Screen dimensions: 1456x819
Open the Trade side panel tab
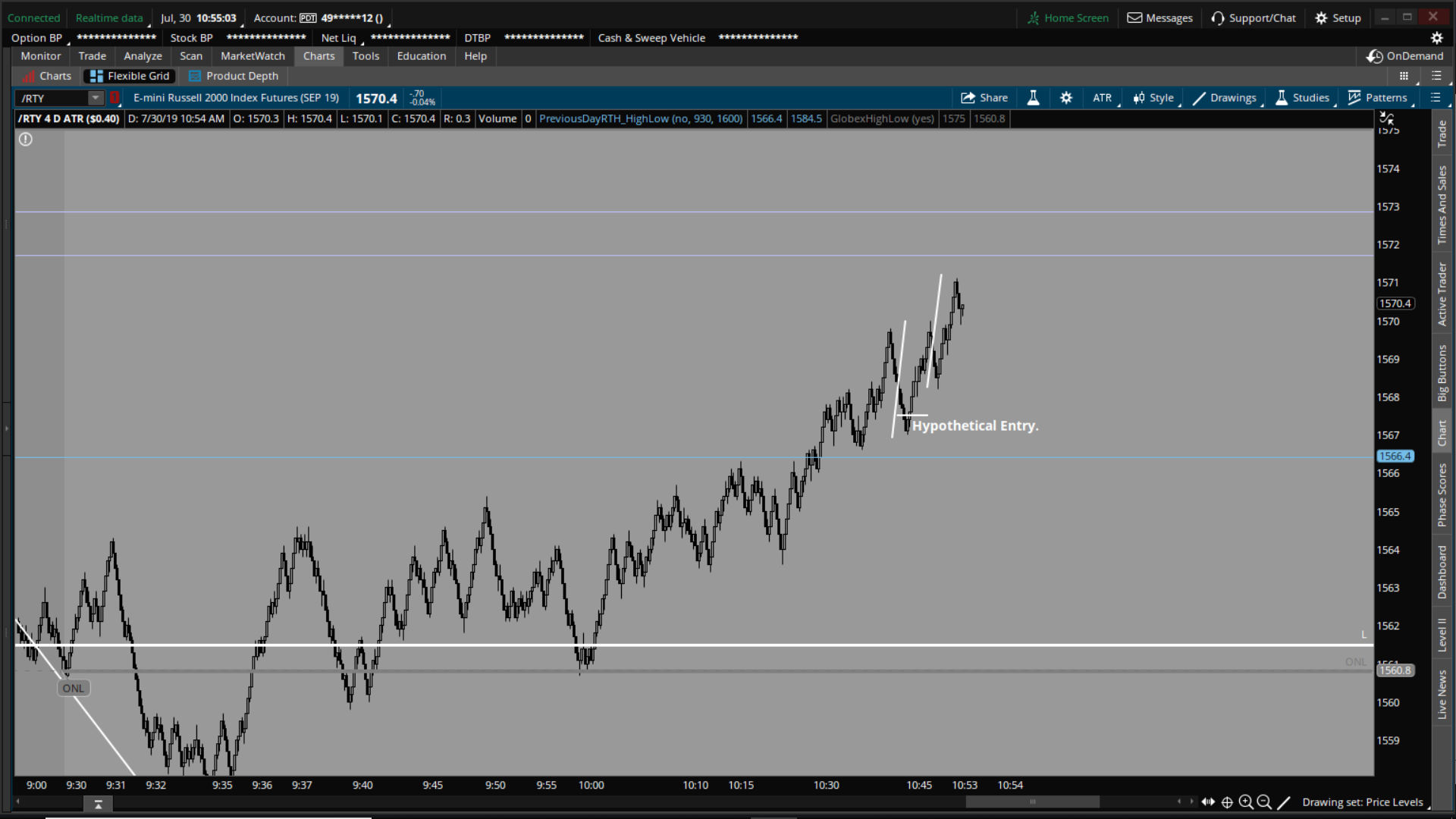1442,134
